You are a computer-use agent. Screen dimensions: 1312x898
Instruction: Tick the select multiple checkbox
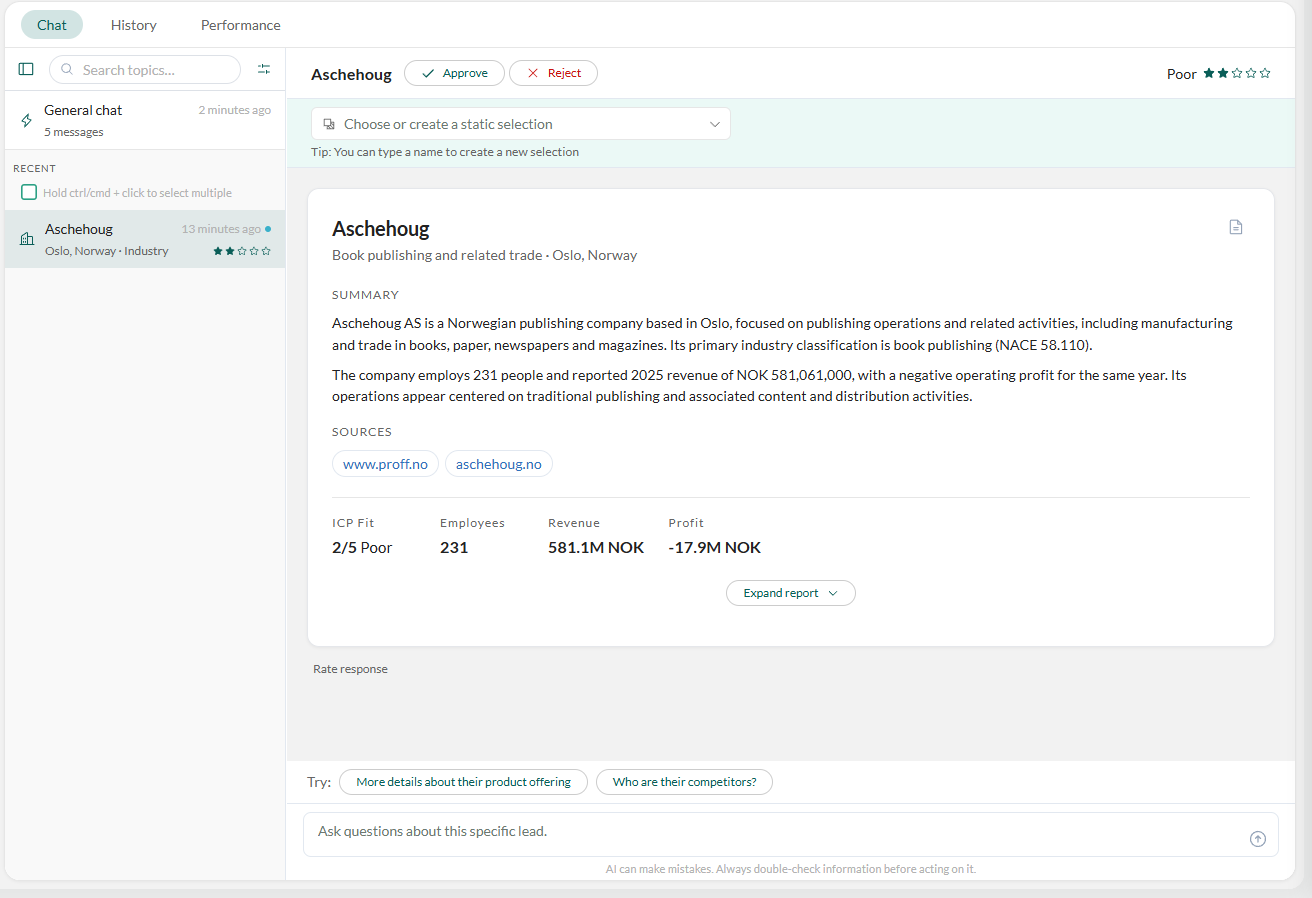[x=29, y=192]
